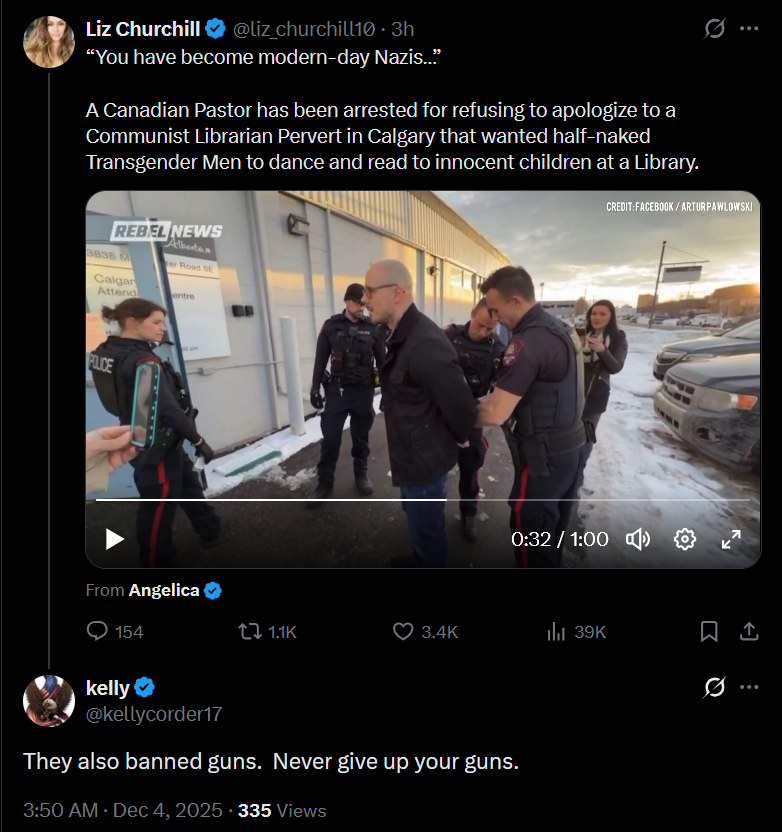Open video settings gear
The width and height of the screenshot is (782, 832).
[x=685, y=539]
